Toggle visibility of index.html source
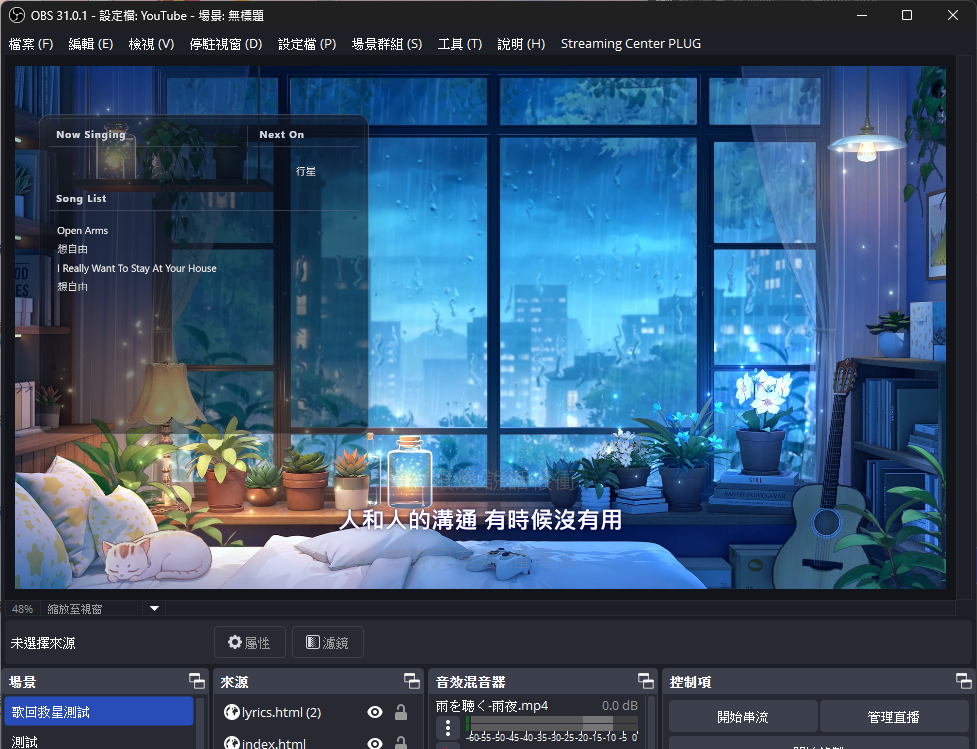This screenshot has width=977, height=749. click(374, 743)
